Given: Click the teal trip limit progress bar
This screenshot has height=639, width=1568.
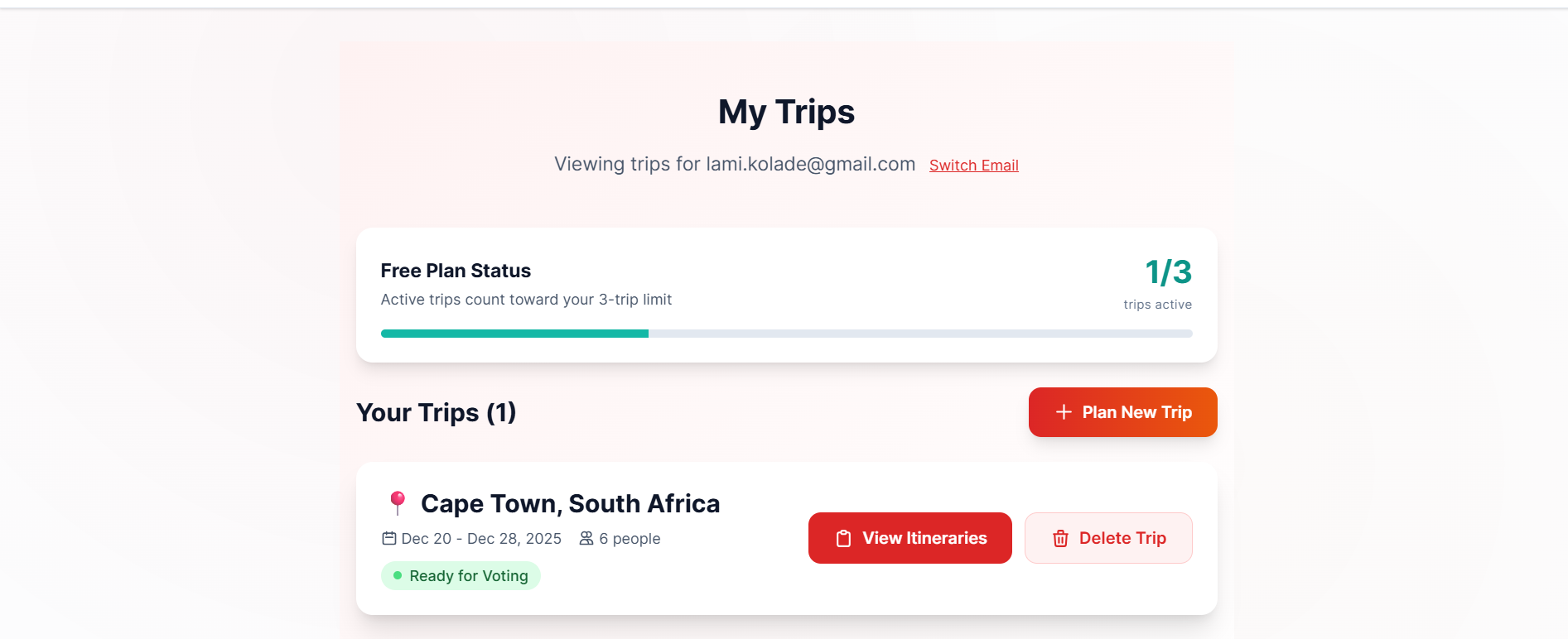Looking at the screenshot, I should [514, 334].
